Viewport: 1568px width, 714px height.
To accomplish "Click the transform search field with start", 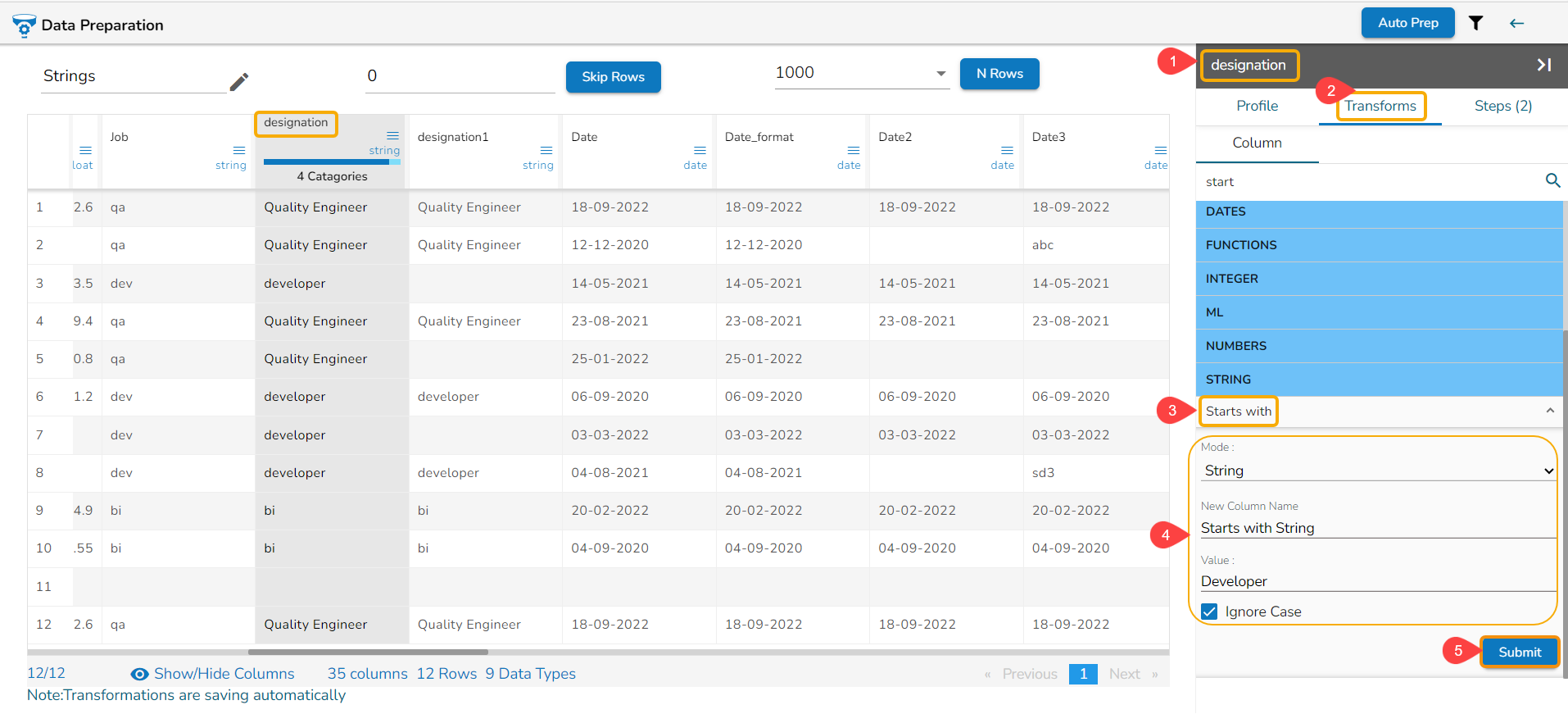I will (1371, 182).
